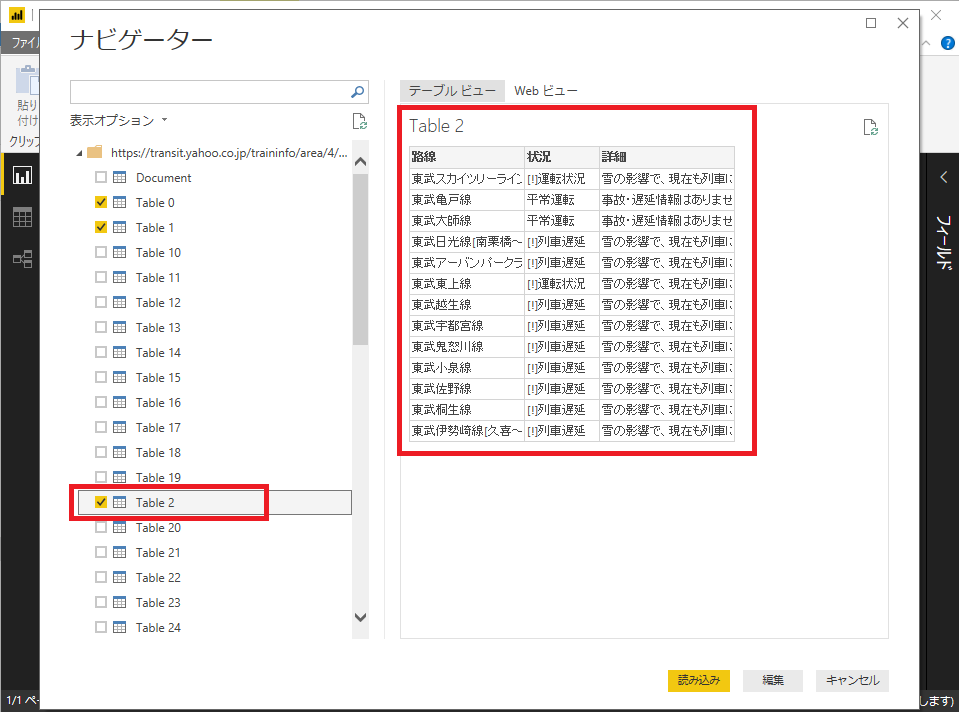Select Table 16 in the tree
Viewport: 959px width, 712px height.
(158, 402)
